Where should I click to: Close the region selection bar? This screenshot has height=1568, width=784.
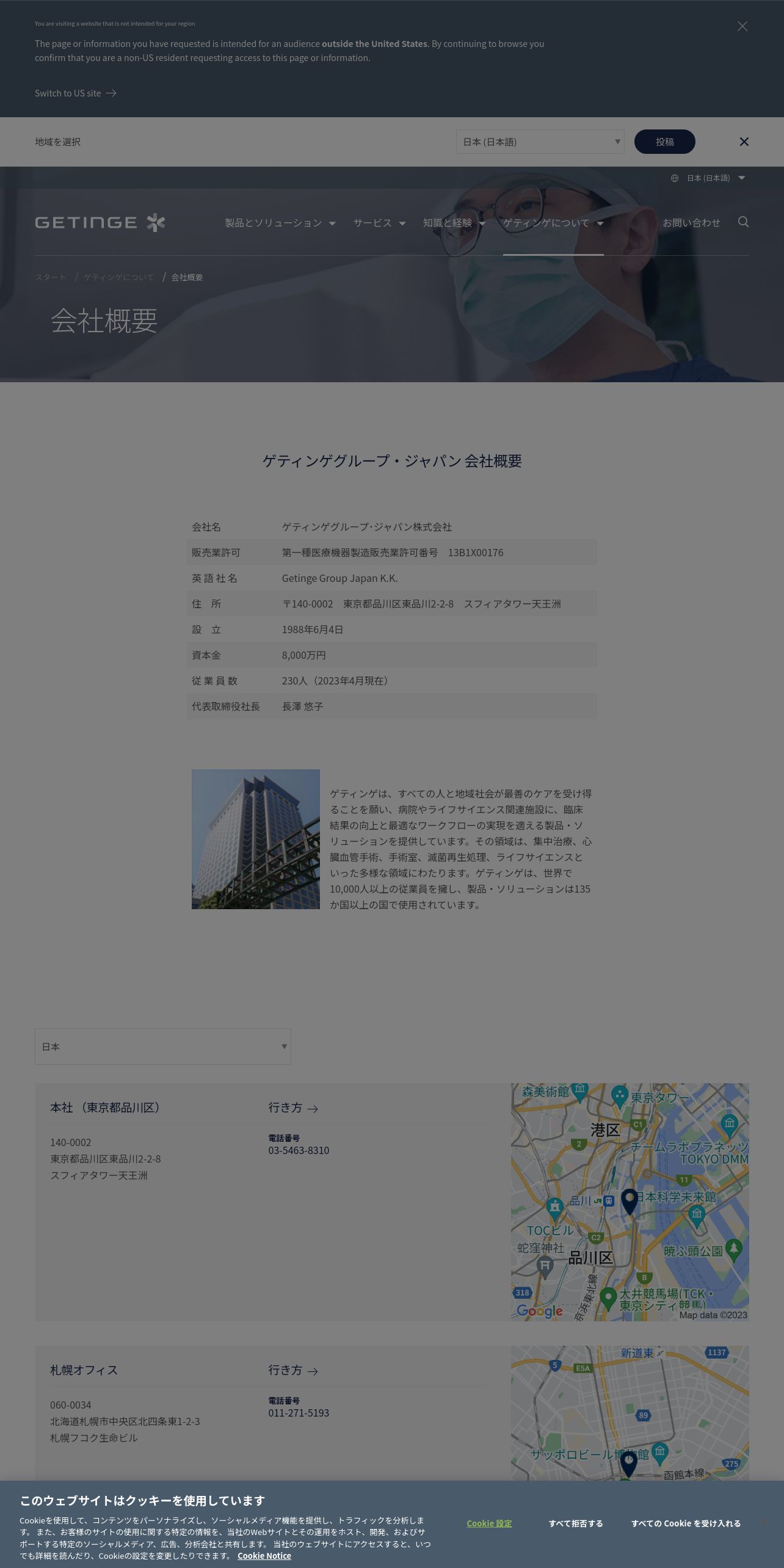744,142
